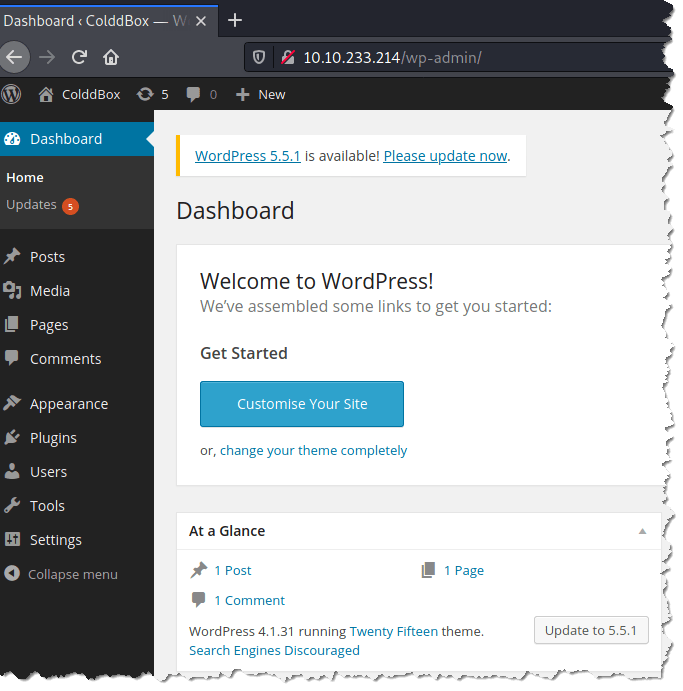
Task: Click the updates refresh icon showing 5
Action: point(146,94)
